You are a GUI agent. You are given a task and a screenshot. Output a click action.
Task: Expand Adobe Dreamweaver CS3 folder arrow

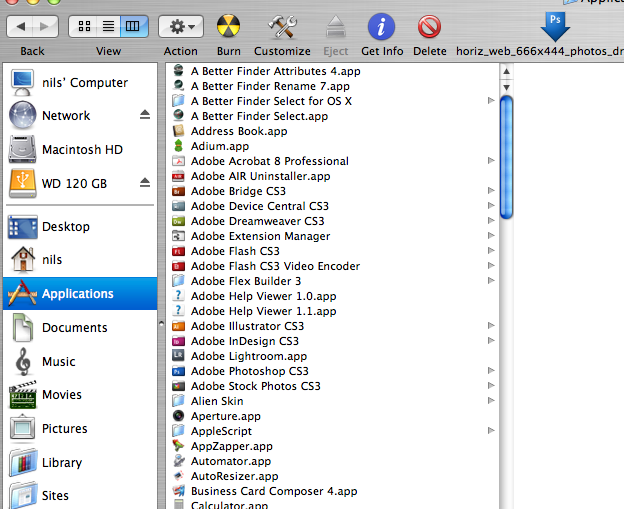[x=491, y=220]
